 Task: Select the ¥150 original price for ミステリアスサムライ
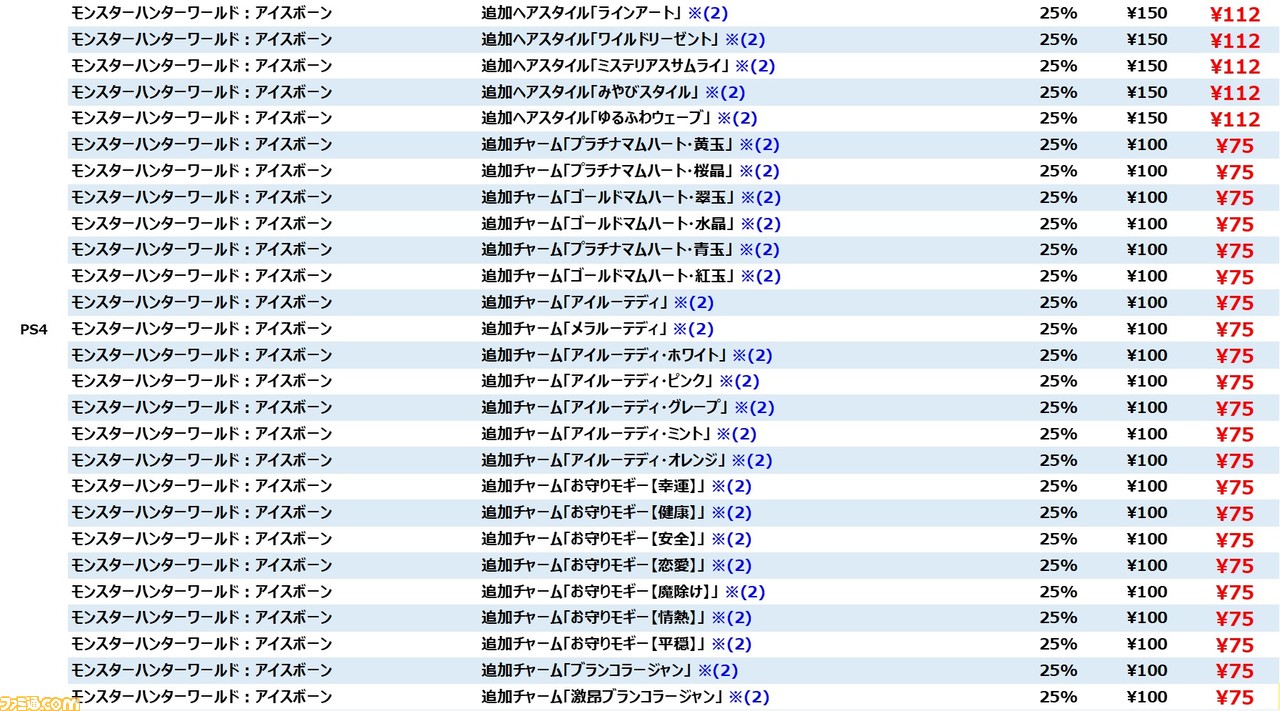(x=1147, y=66)
